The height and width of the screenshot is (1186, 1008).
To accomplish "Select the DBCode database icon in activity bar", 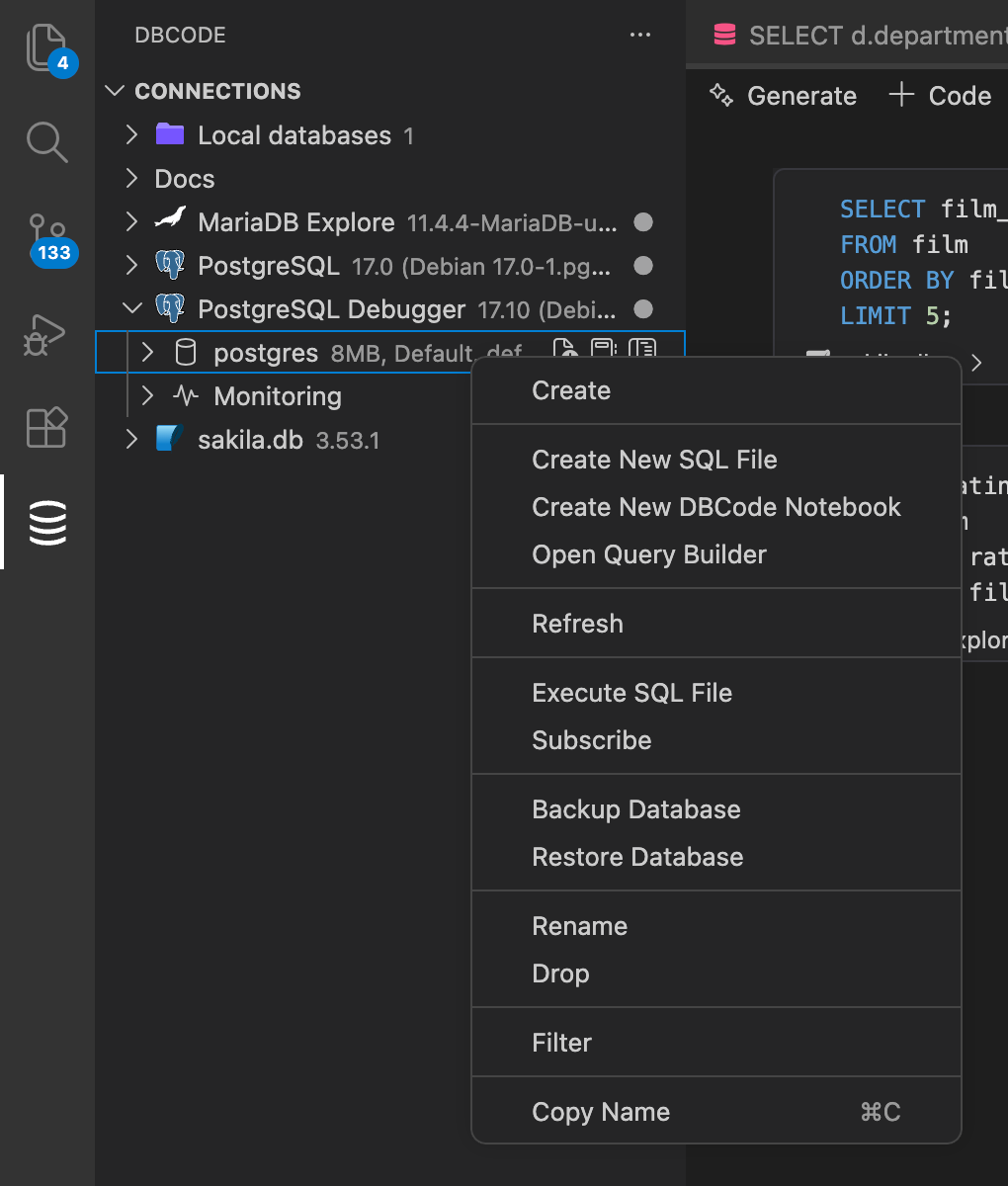I will pyautogui.click(x=47, y=523).
